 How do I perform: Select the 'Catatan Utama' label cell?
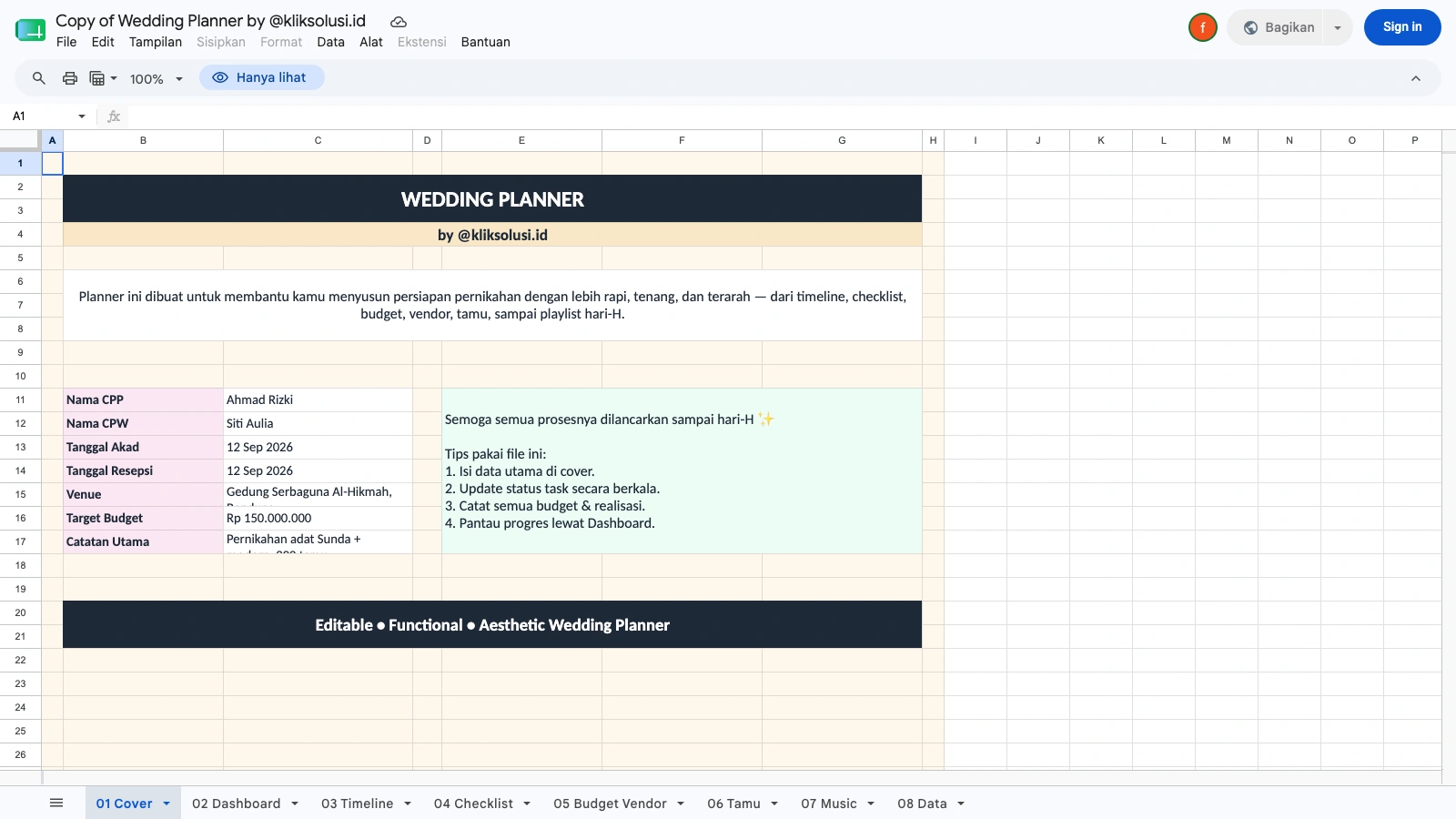pos(144,541)
